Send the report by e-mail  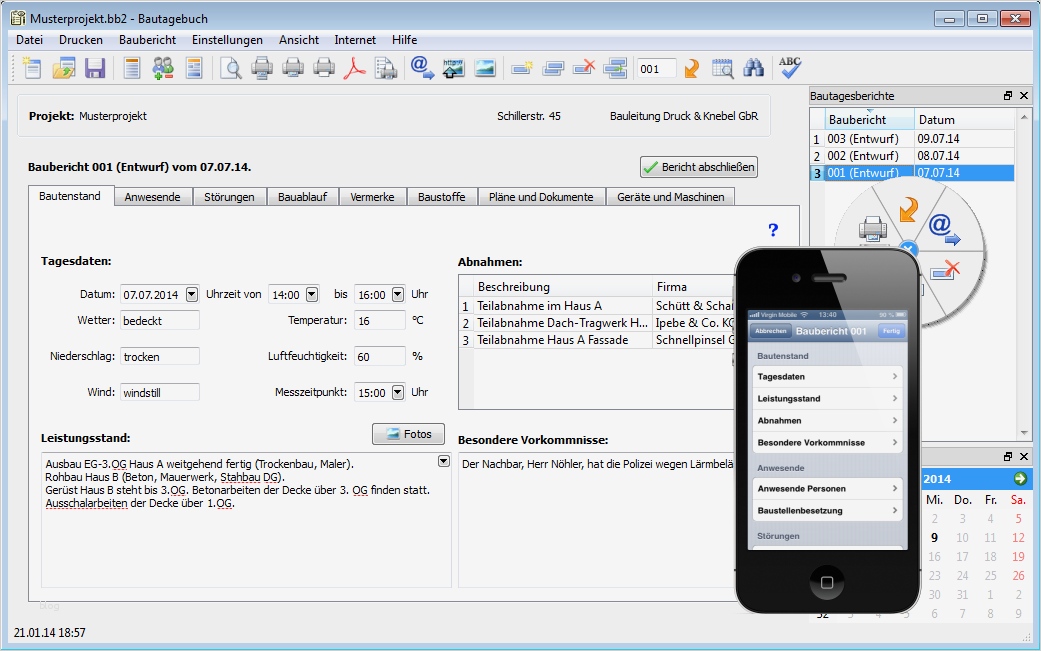420,68
